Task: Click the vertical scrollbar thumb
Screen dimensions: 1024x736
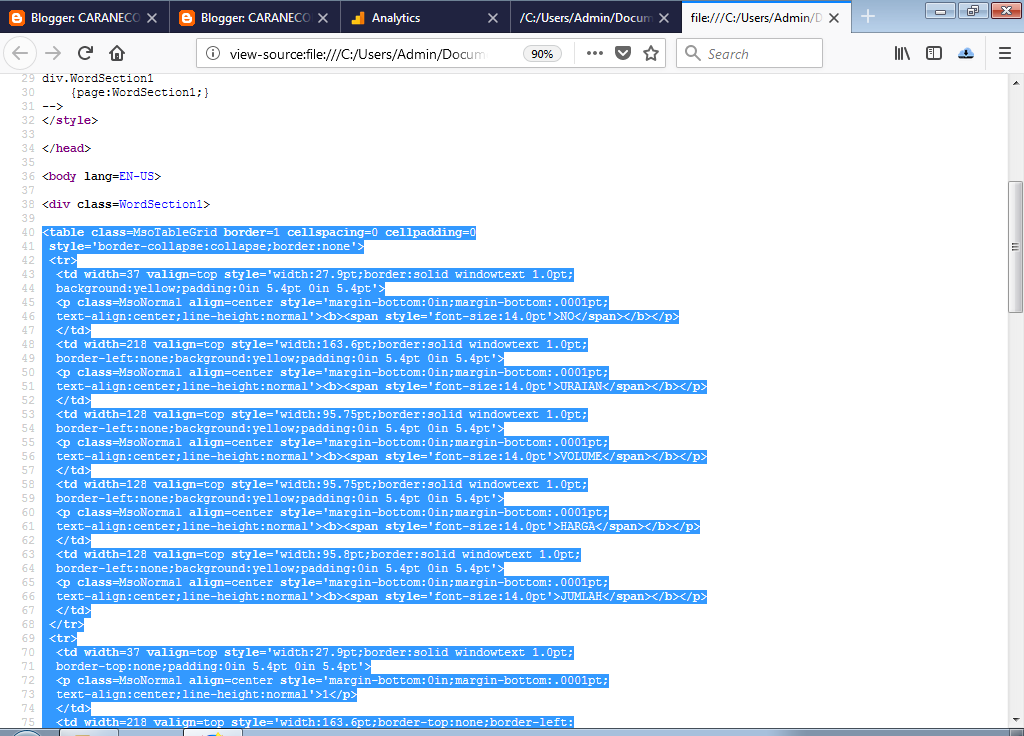Action: tap(1015, 246)
